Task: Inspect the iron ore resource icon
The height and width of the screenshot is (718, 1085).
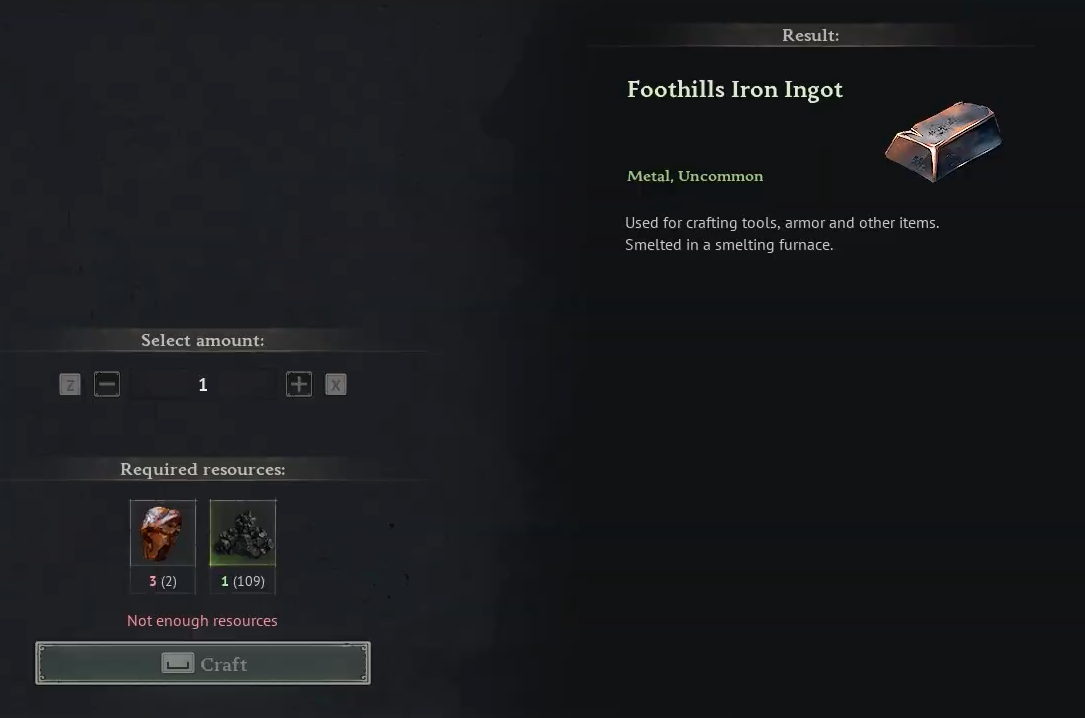Action: pyautogui.click(x=163, y=533)
